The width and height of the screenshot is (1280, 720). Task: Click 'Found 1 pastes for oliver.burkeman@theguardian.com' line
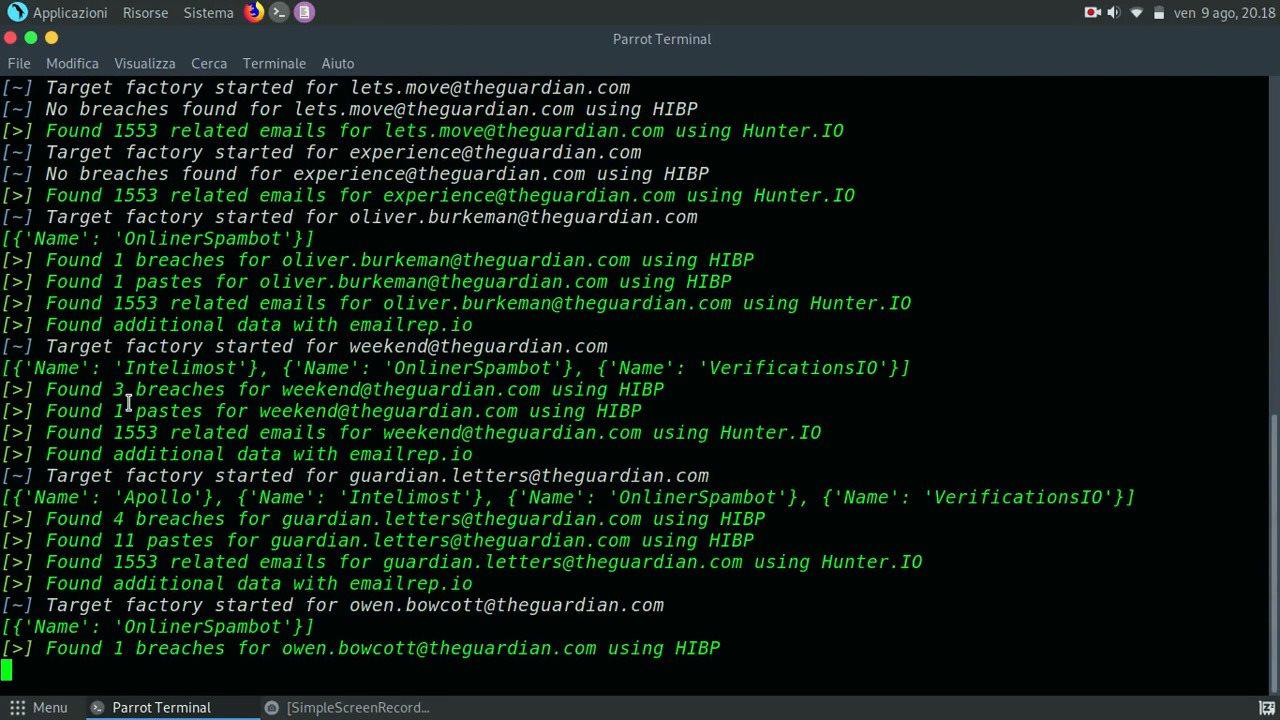pyautogui.click(x=367, y=282)
